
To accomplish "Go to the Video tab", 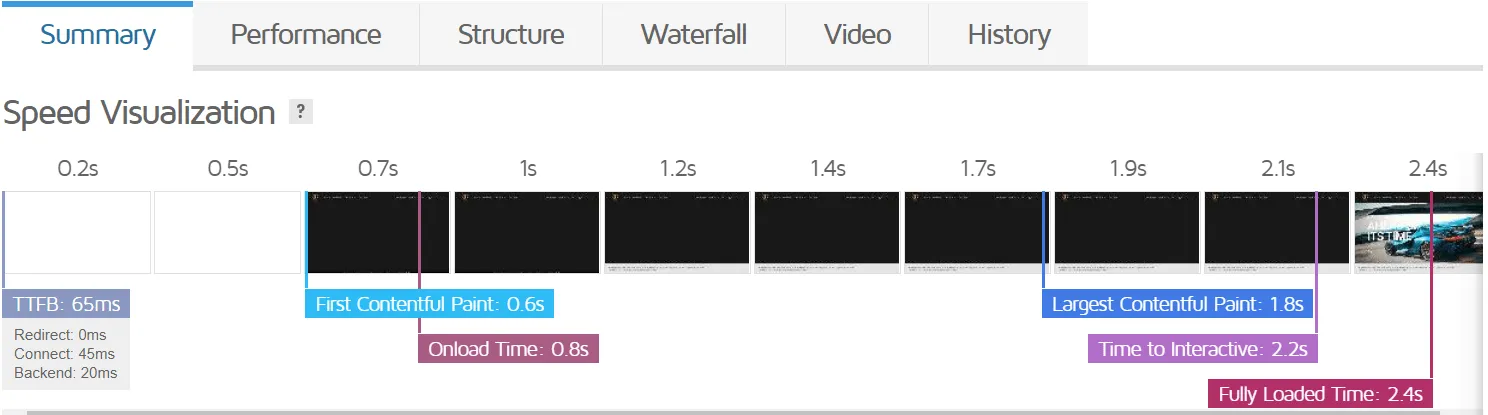I will [857, 35].
